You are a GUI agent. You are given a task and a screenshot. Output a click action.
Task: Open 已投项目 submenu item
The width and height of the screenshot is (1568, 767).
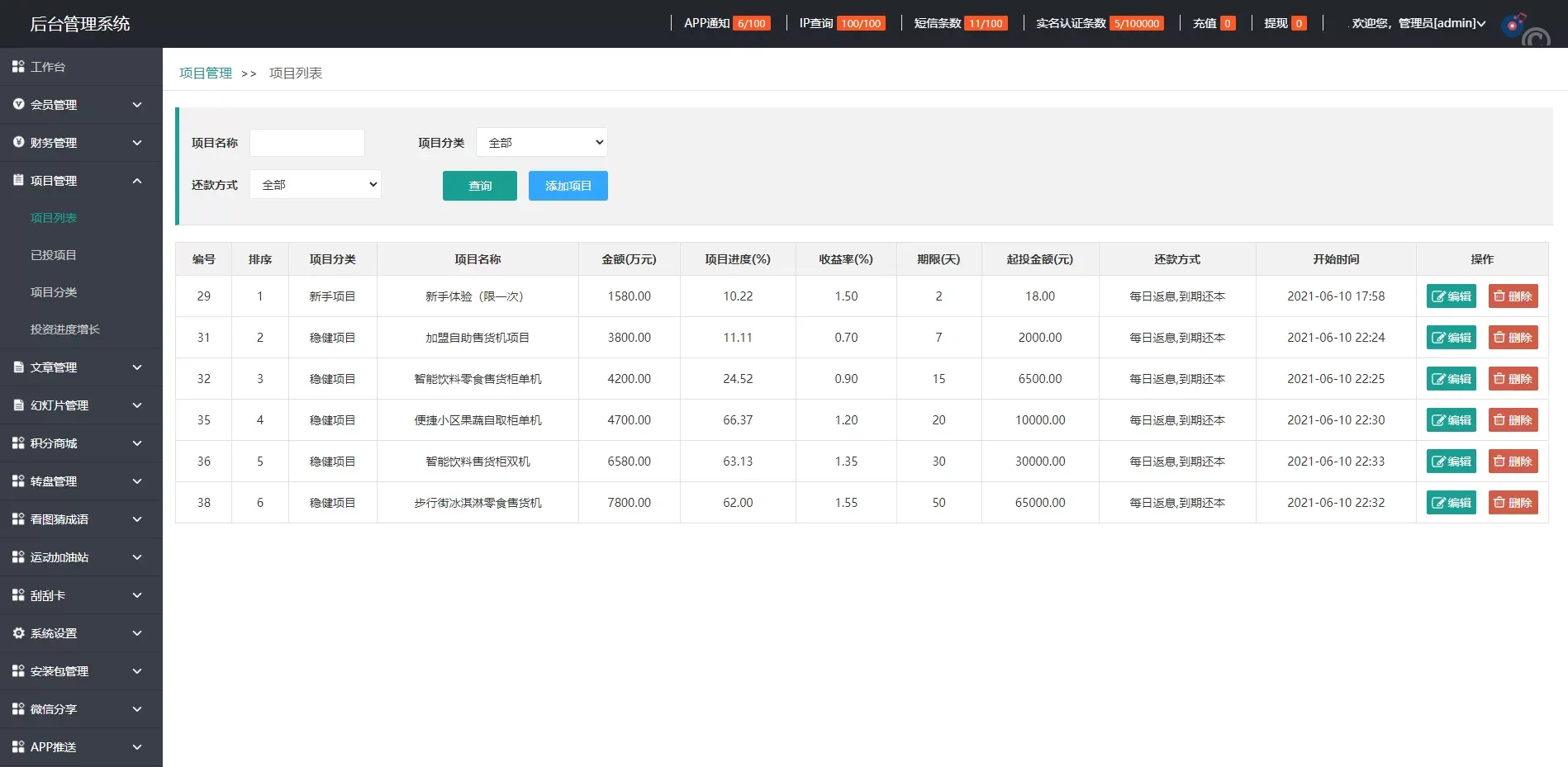tap(54, 255)
